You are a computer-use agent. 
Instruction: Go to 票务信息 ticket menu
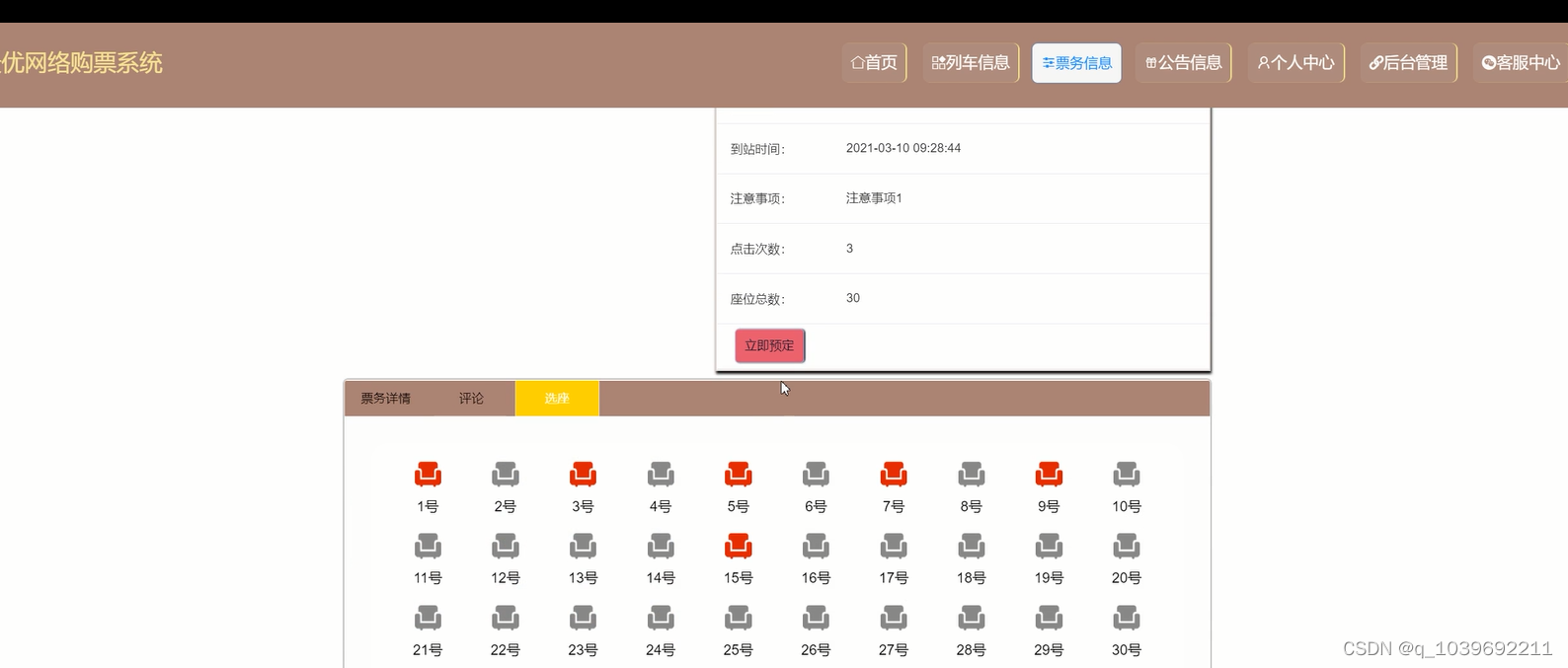(1076, 63)
